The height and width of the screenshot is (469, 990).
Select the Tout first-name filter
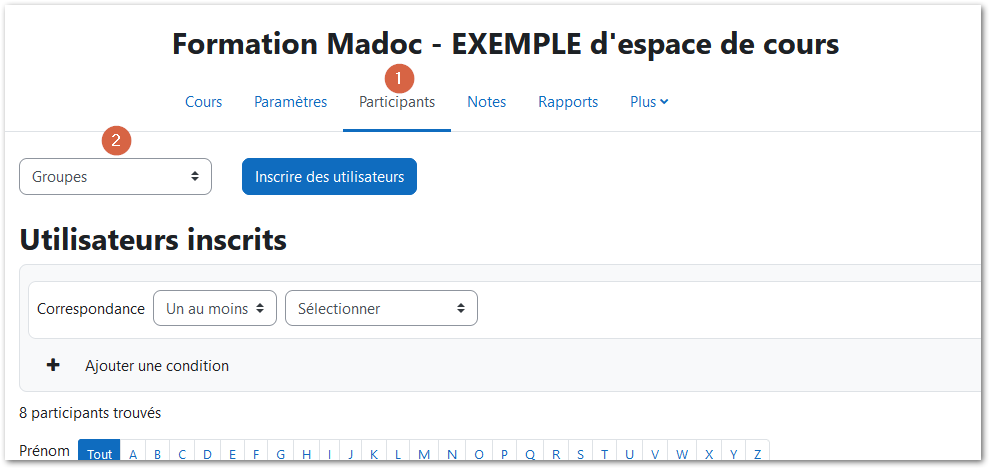click(x=99, y=454)
